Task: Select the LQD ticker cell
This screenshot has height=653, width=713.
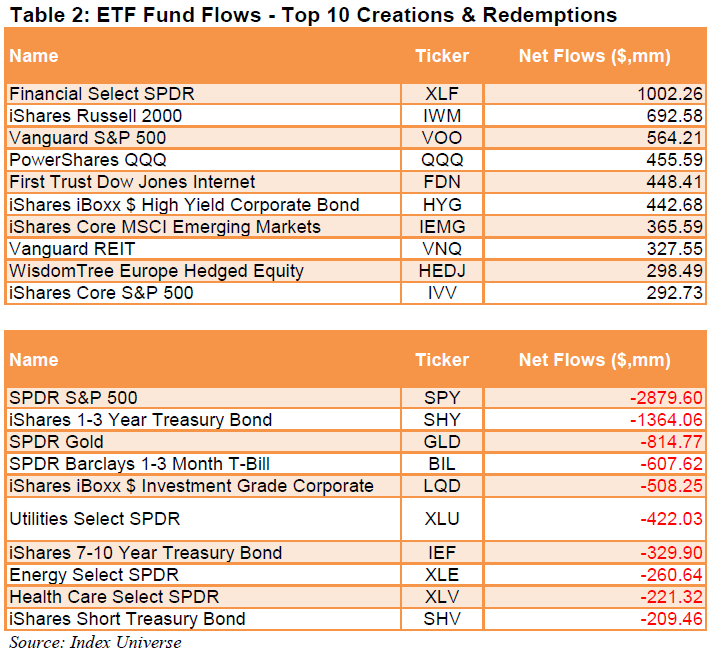Action: [441, 486]
